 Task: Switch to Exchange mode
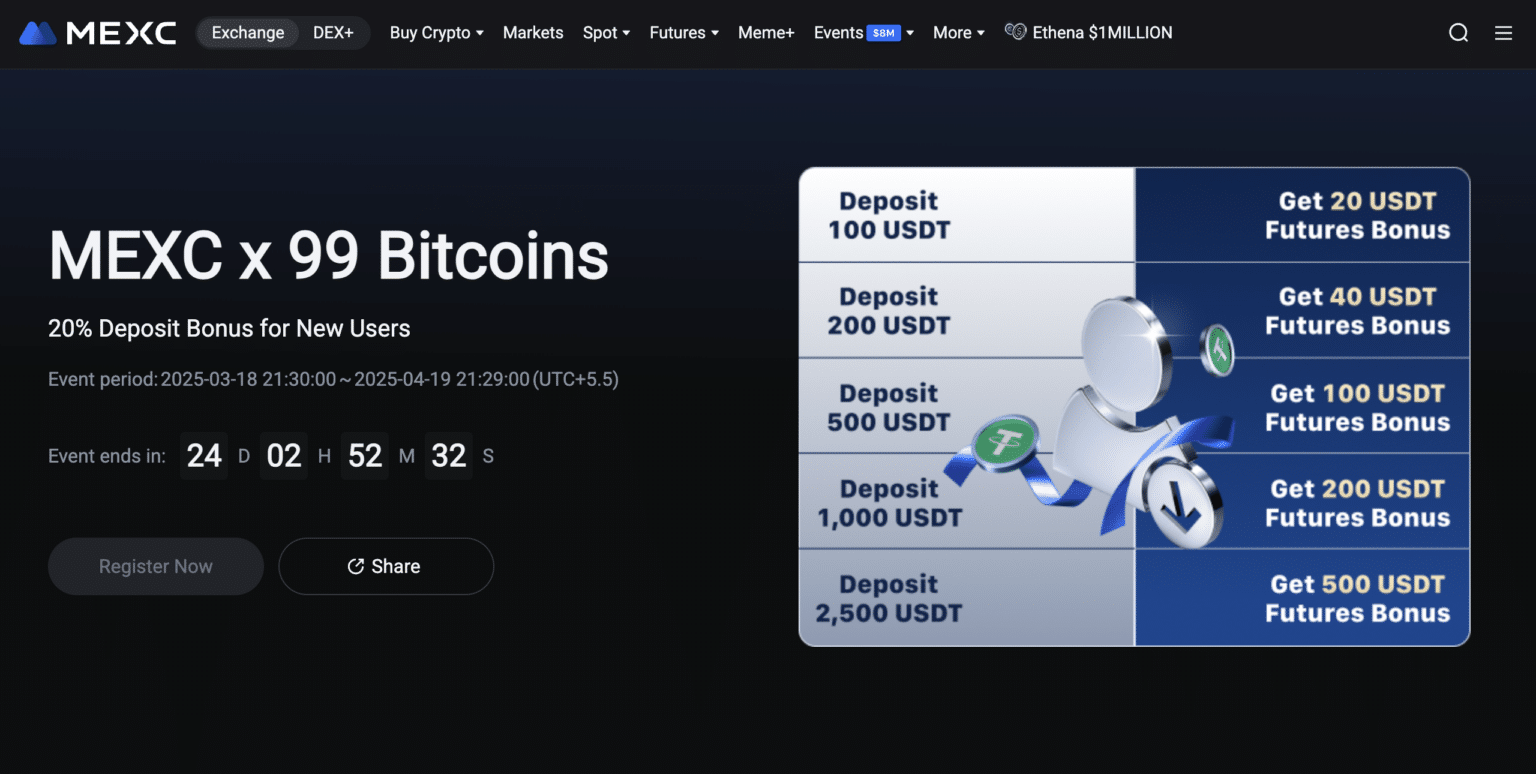248,33
